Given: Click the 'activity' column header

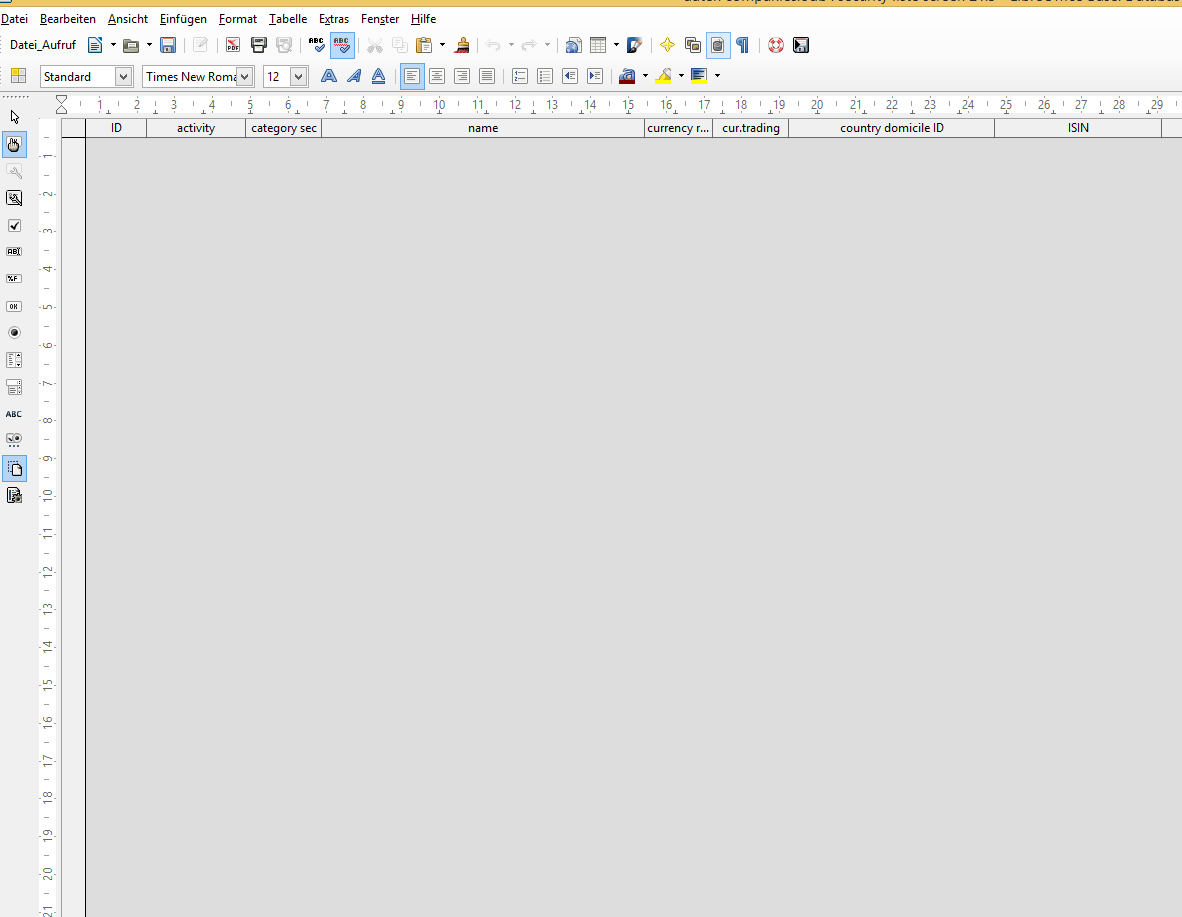Looking at the screenshot, I should point(196,128).
